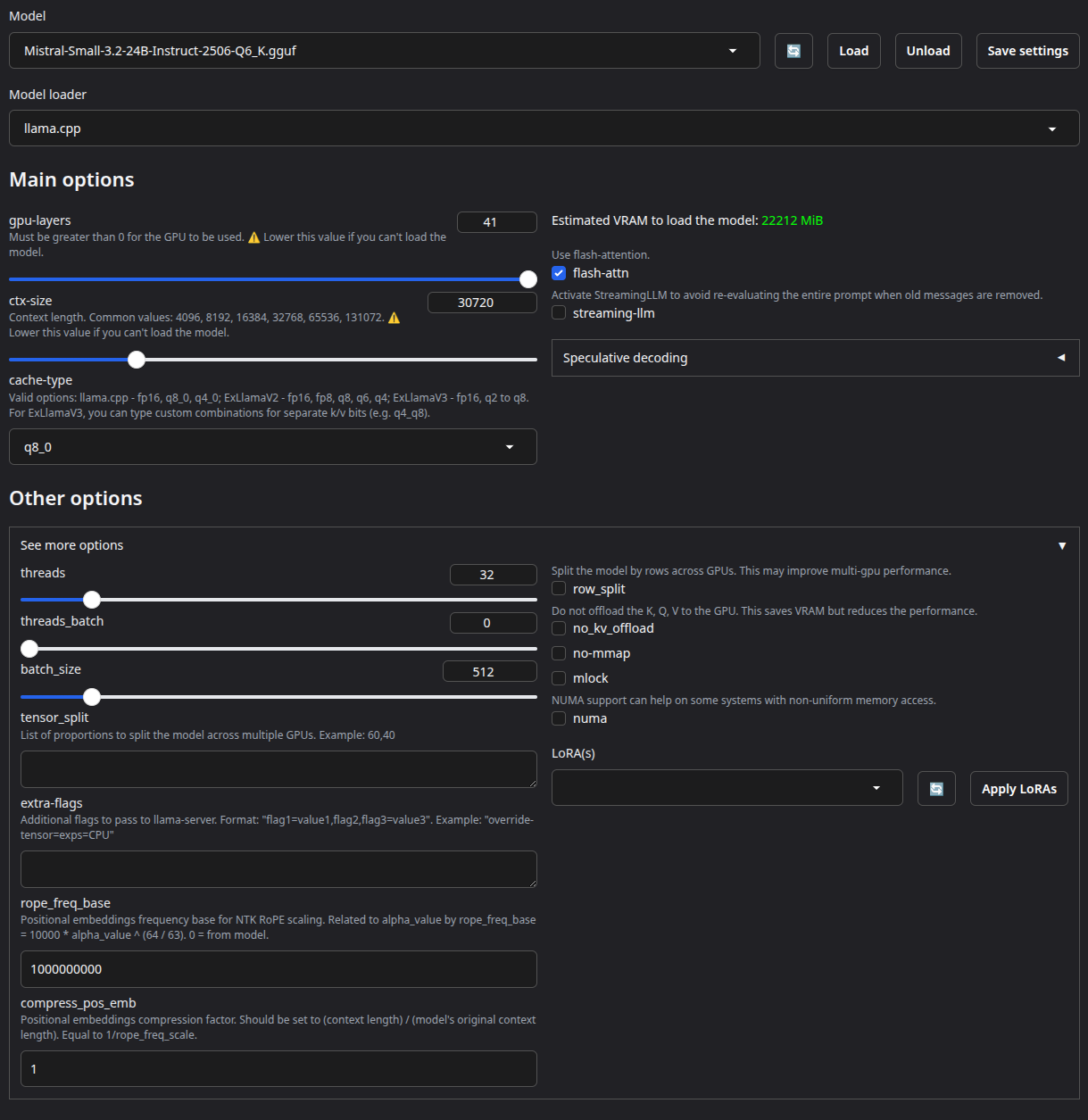This screenshot has height=1120, width=1088.
Task: Click the extra-flags text box
Action: pos(278,869)
